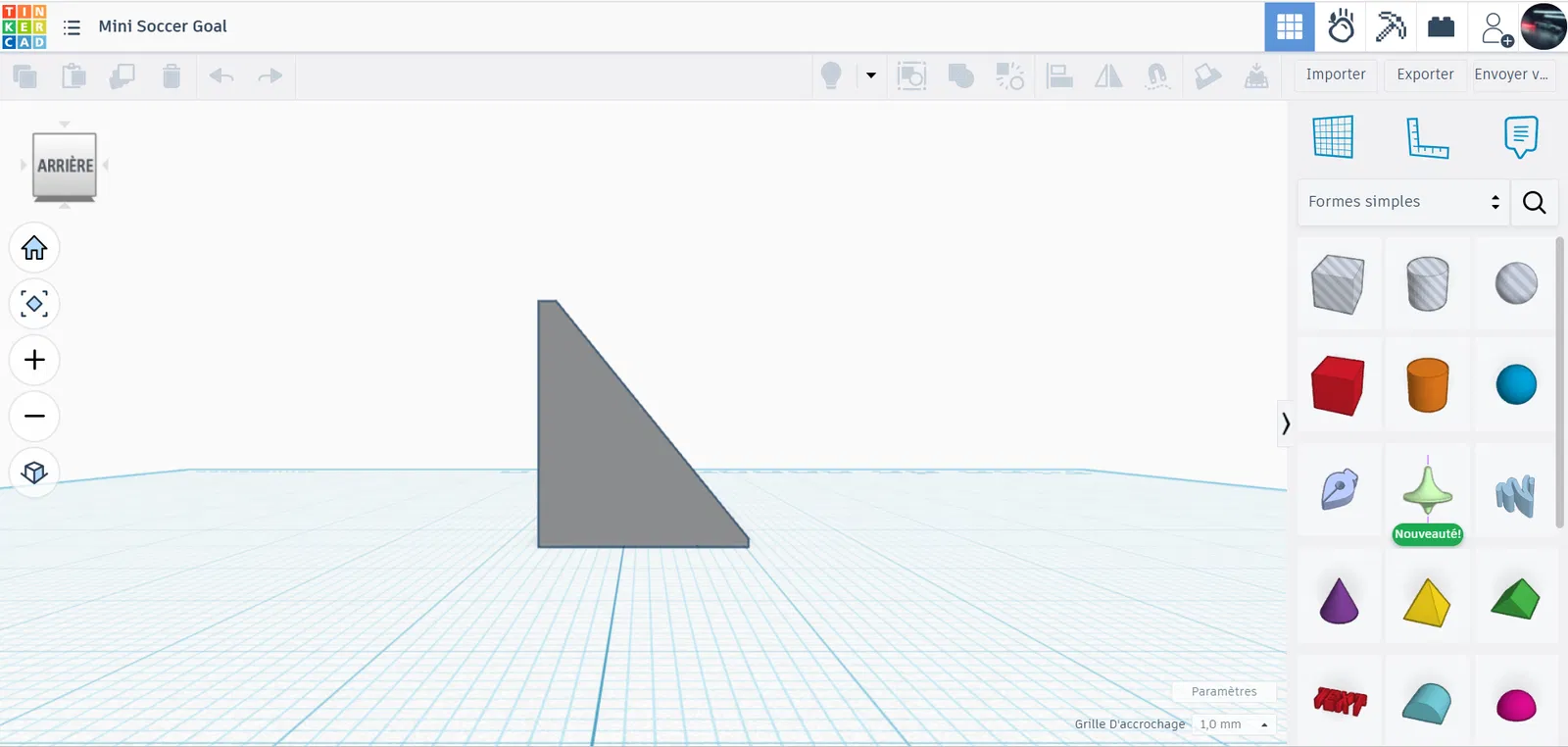Viewport: 1568px width, 747px height.
Task: Zoom in with the plus button
Action: click(x=34, y=360)
